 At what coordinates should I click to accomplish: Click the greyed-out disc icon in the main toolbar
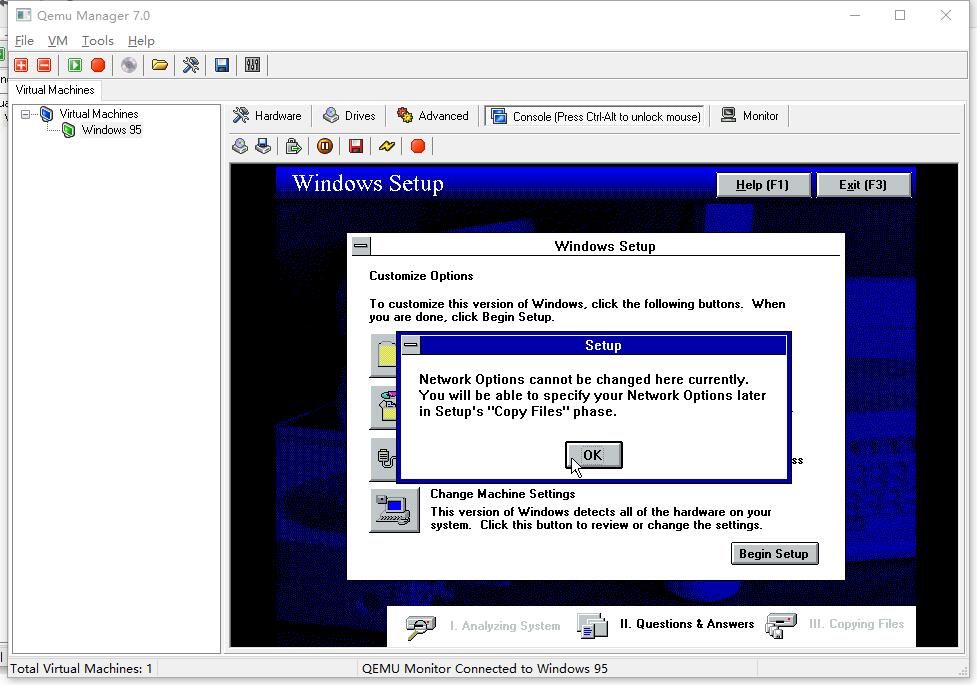[129, 65]
